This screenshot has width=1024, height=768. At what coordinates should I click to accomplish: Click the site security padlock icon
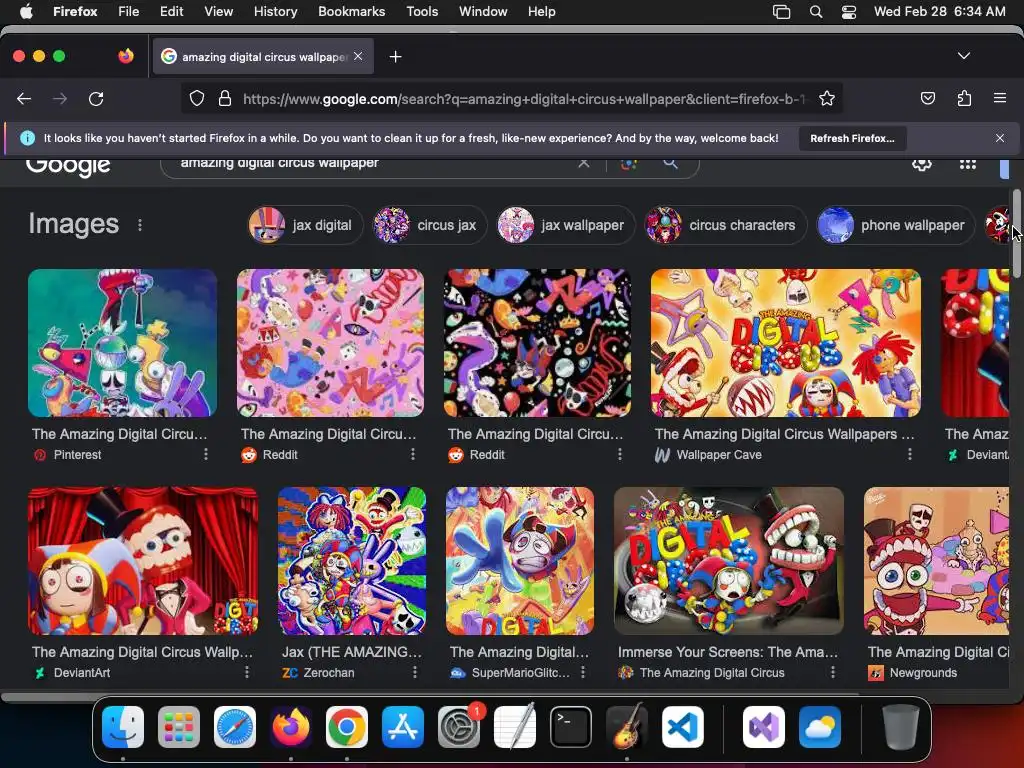(x=225, y=99)
